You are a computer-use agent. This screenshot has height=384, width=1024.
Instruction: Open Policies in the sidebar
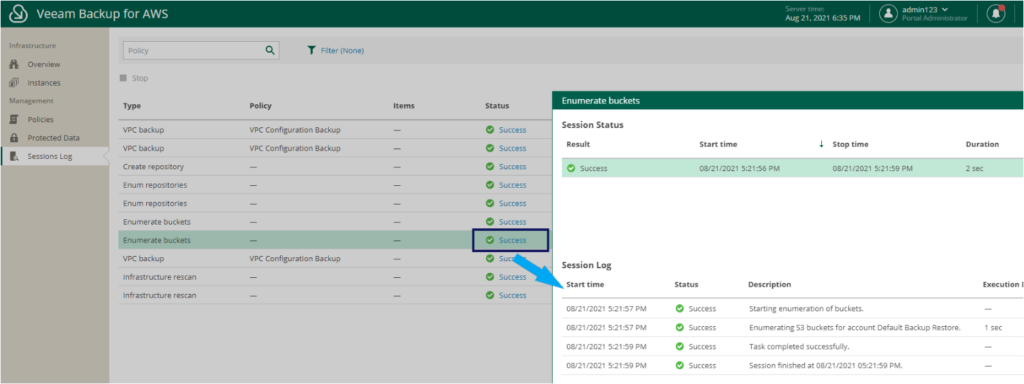(x=40, y=120)
